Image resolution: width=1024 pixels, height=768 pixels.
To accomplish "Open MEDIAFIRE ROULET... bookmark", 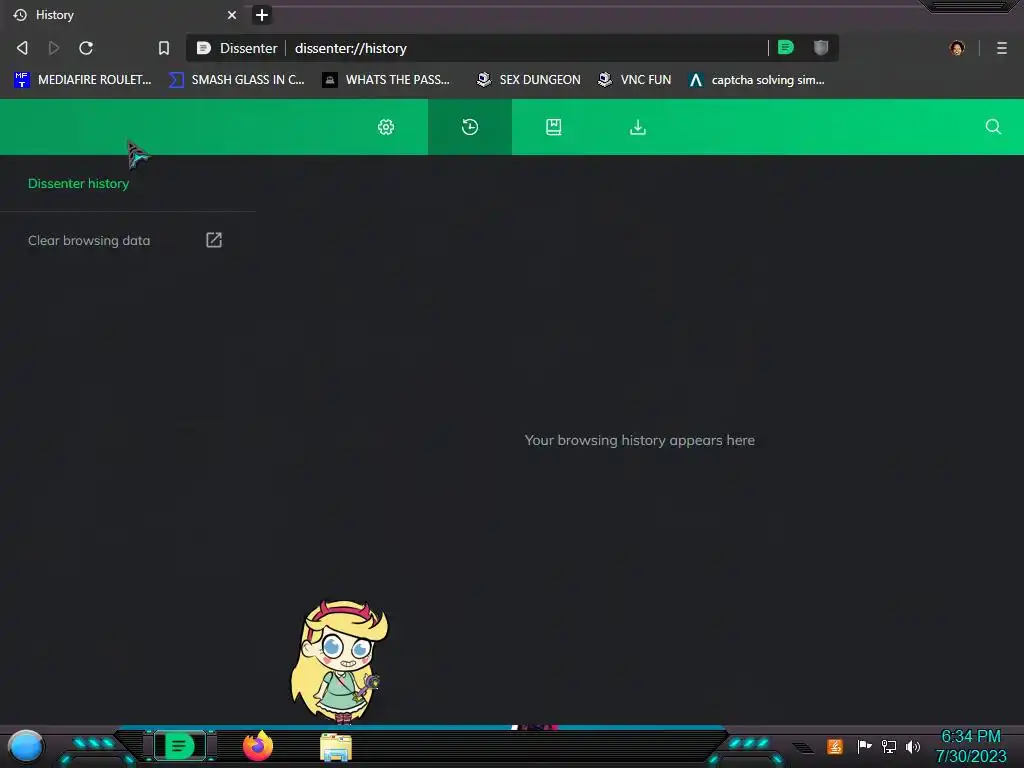I will pos(82,80).
